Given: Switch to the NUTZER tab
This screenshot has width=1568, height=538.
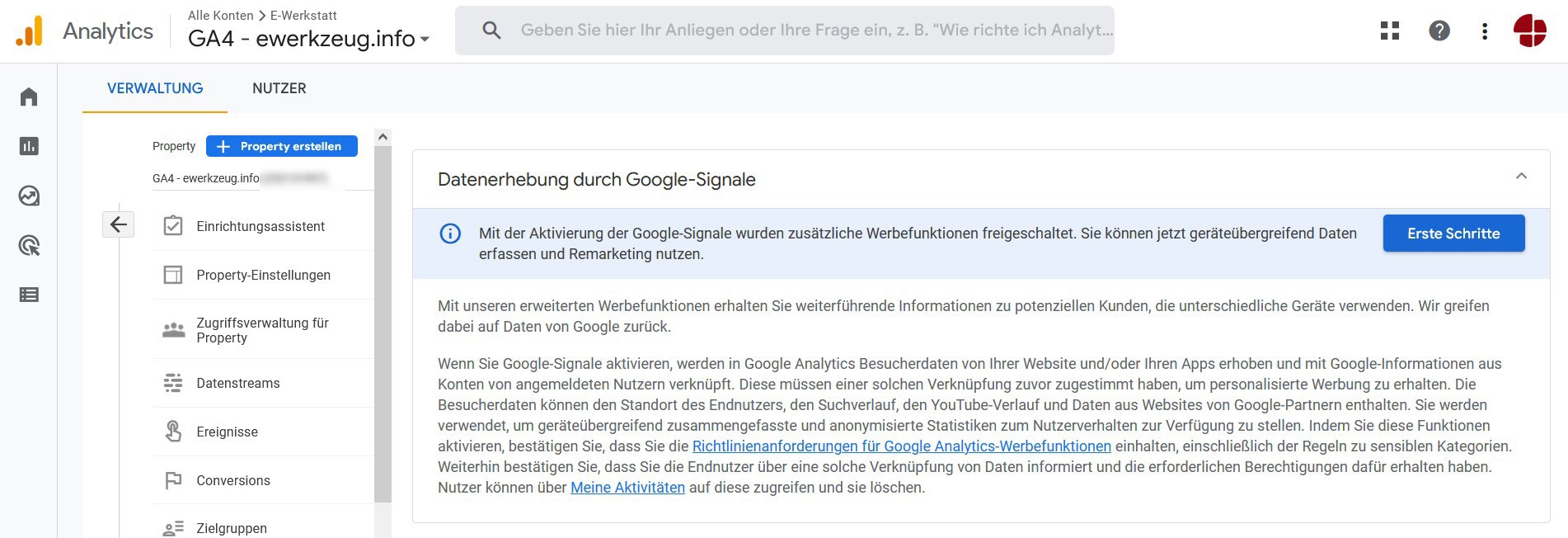Looking at the screenshot, I should tap(279, 88).
